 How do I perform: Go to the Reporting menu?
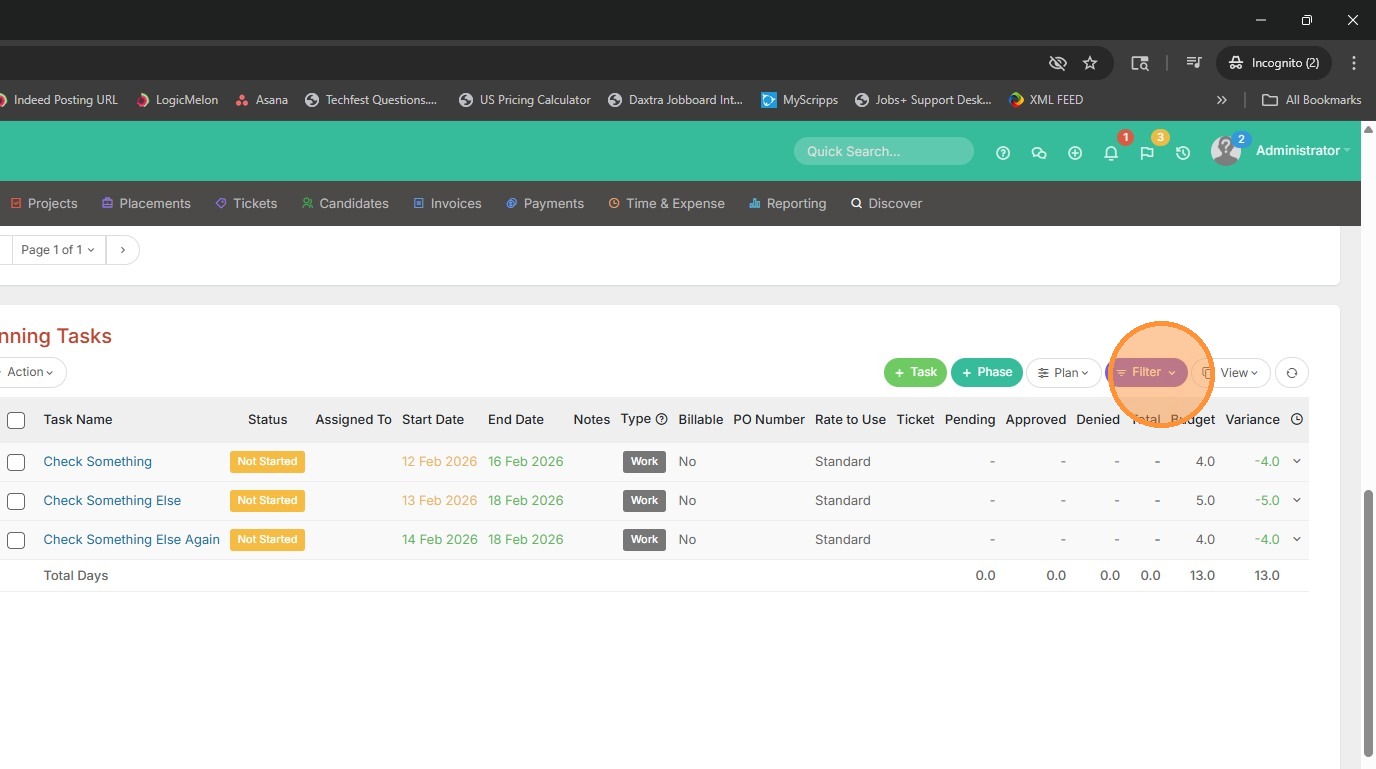[x=788, y=204]
